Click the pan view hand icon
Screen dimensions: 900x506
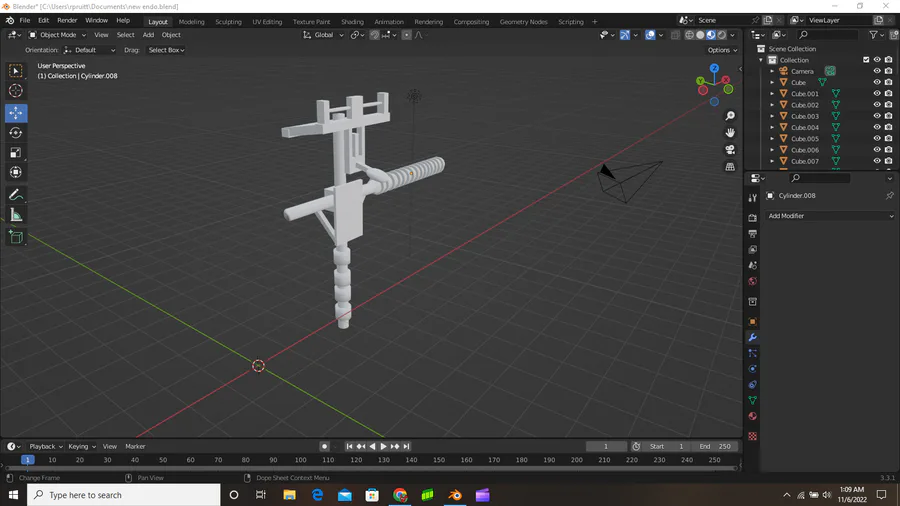730,133
